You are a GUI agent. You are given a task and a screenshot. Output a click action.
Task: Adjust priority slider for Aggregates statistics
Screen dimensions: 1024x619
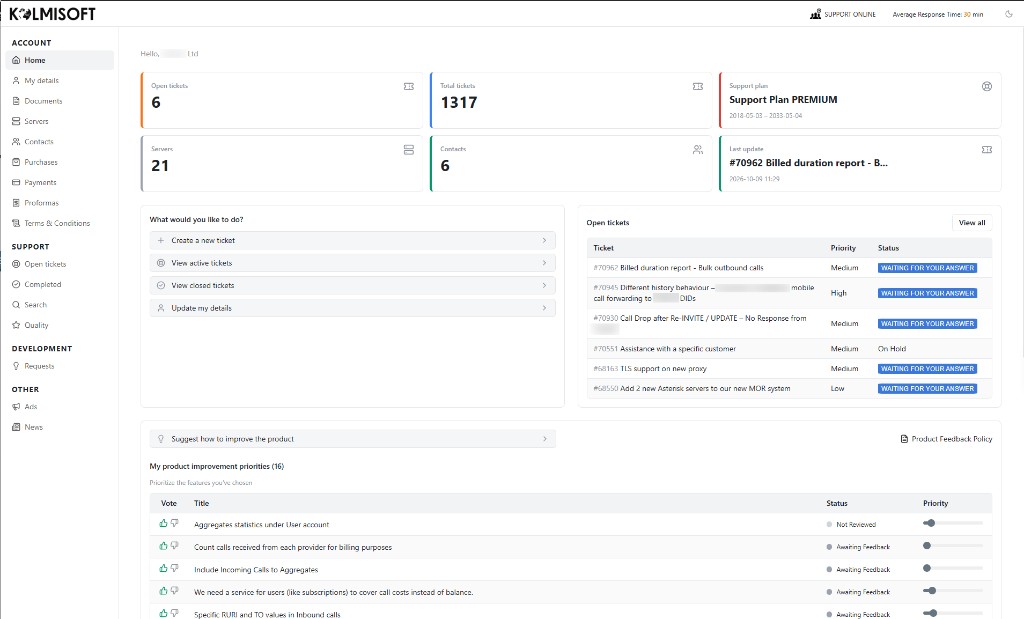[953, 523]
